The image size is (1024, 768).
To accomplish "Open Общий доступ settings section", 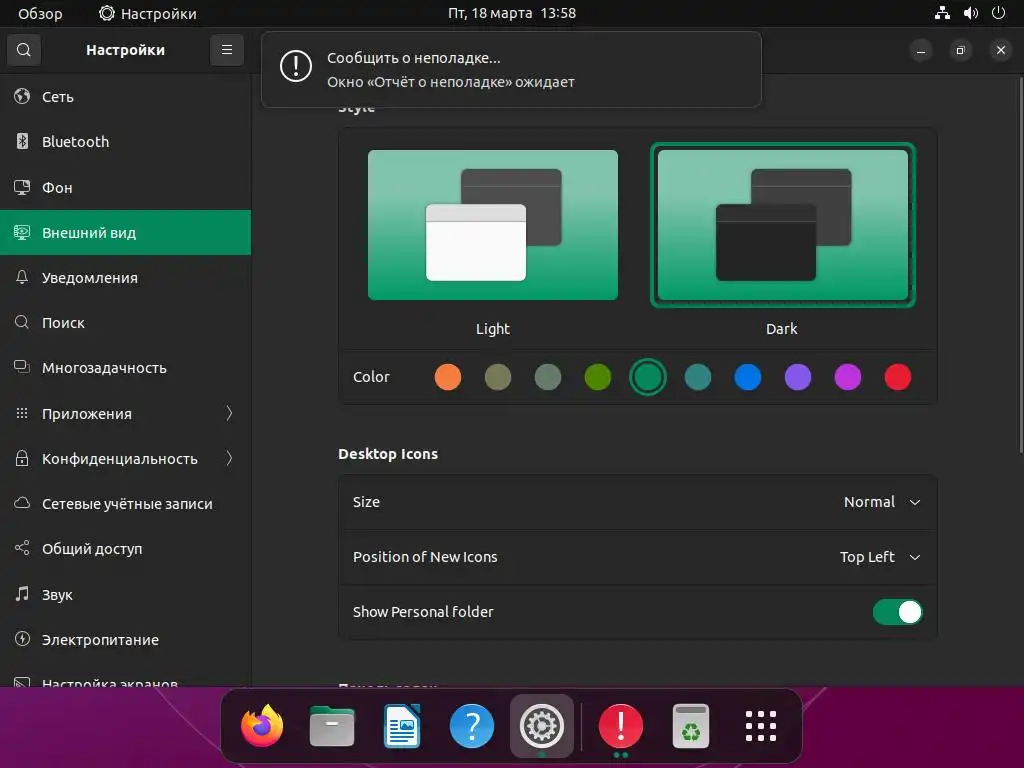I will [x=125, y=548].
